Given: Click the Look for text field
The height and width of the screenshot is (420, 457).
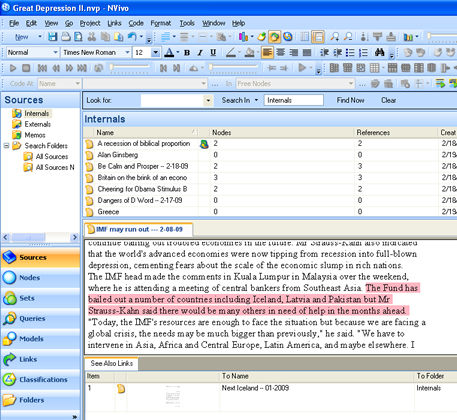Looking at the screenshot, I should coord(172,100).
